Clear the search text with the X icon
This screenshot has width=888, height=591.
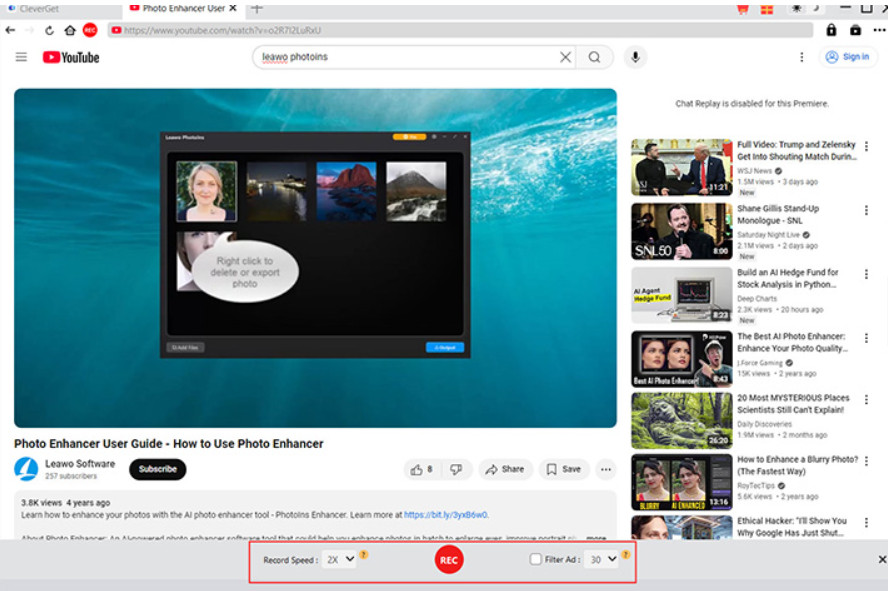coord(565,57)
